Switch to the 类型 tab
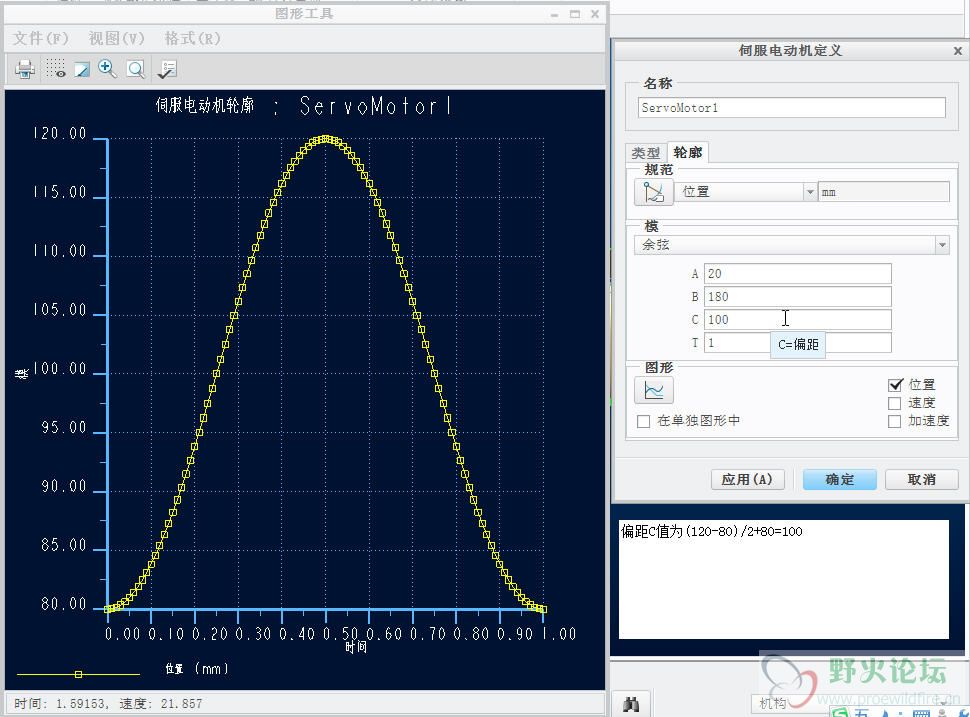Screen dimensions: 970x717 click(645, 153)
